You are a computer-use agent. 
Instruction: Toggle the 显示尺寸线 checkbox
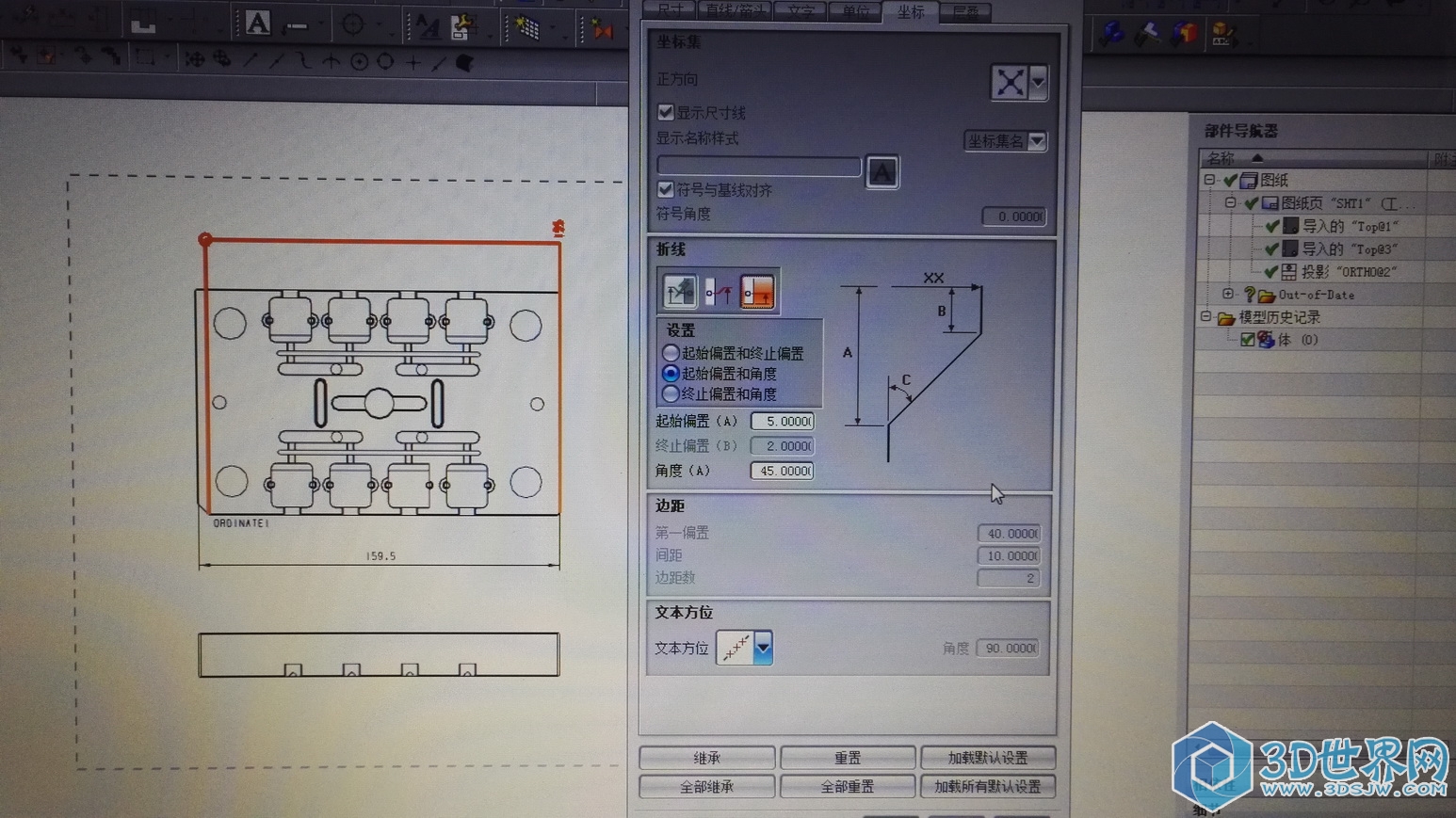(x=666, y=112)
